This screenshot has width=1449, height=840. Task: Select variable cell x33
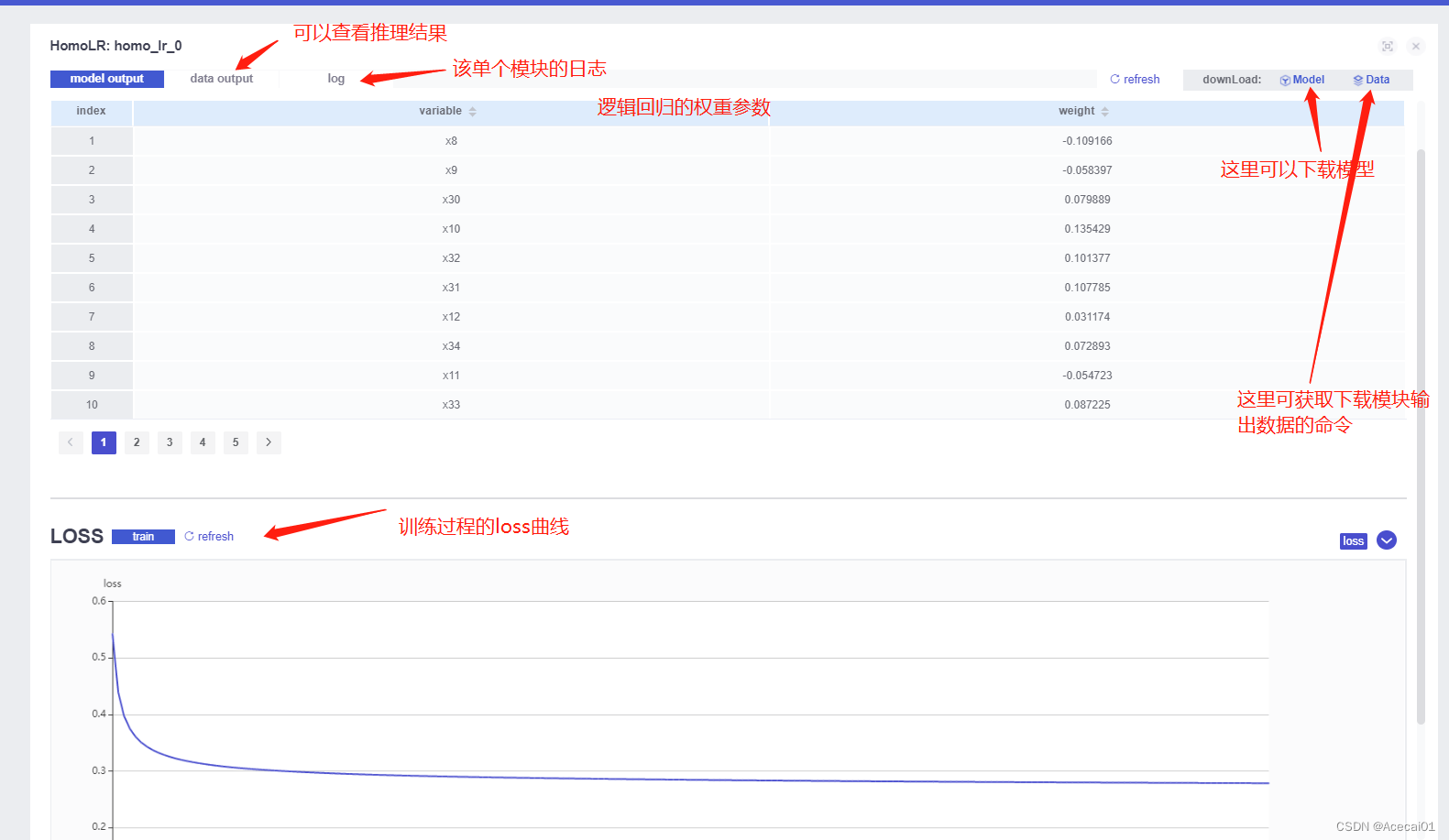(x=451, y=405)
